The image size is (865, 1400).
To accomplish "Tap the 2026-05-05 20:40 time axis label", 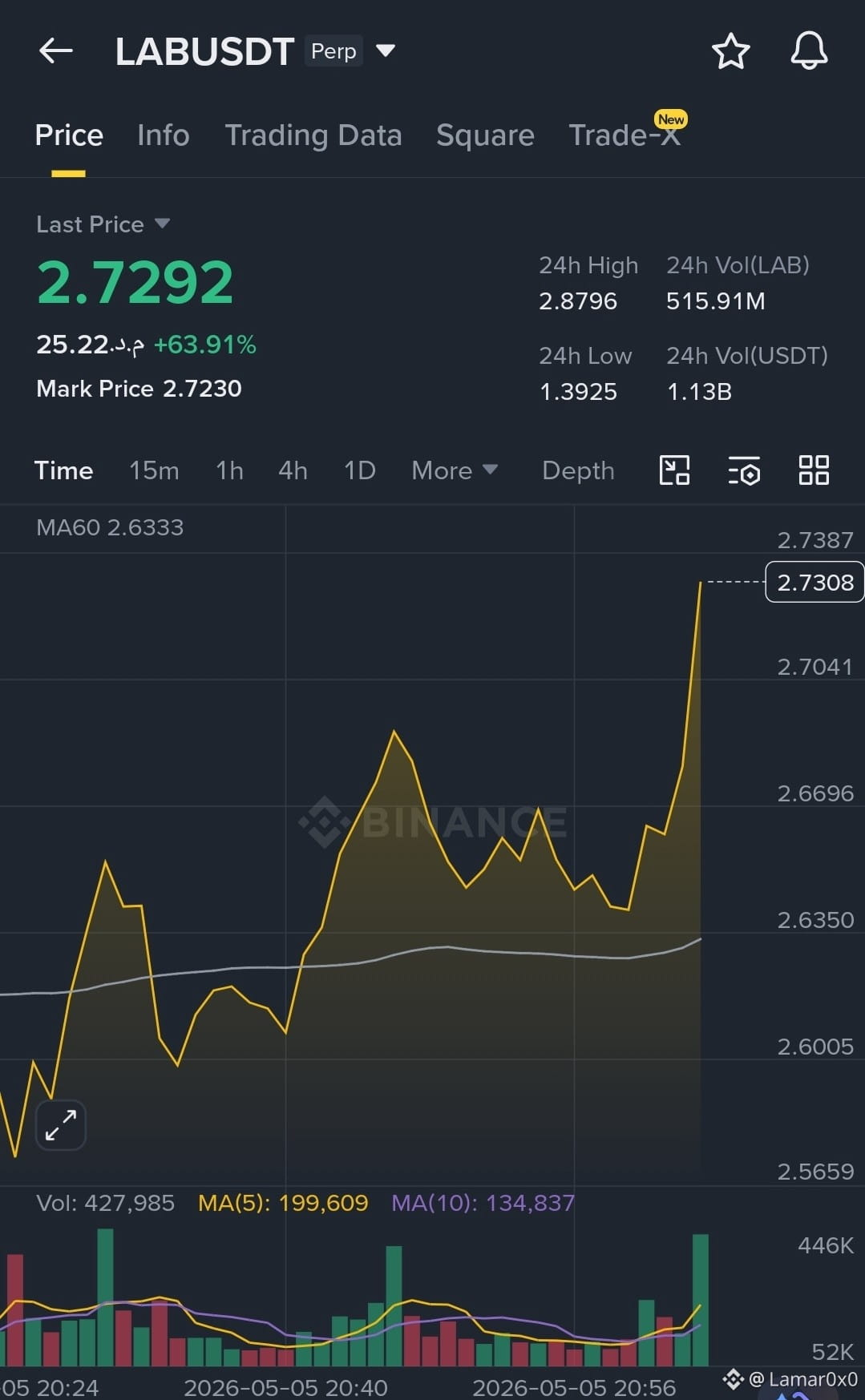I will coord(285,1387).
